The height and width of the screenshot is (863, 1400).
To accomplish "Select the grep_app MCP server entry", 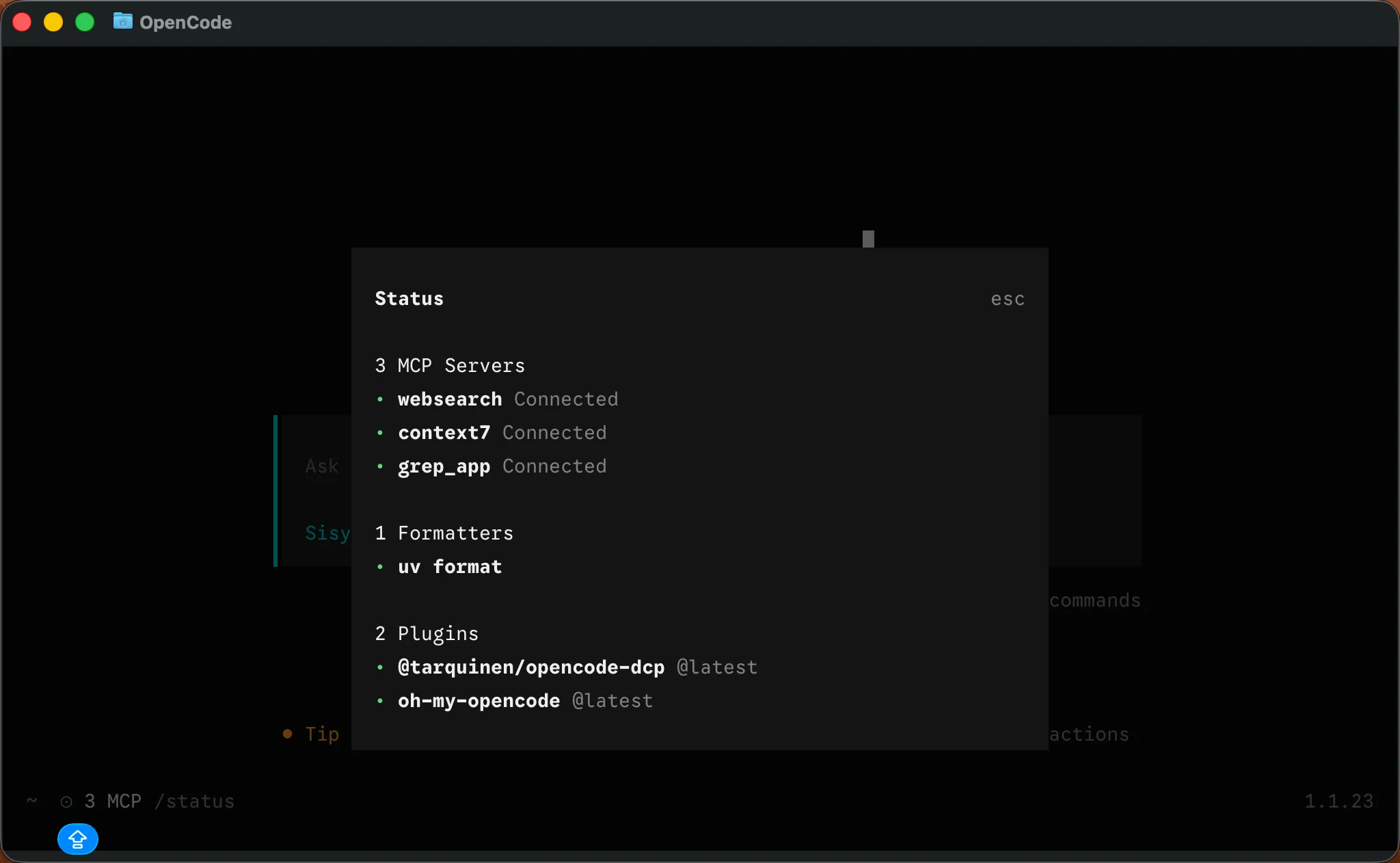I will click(x=444, y=466).
